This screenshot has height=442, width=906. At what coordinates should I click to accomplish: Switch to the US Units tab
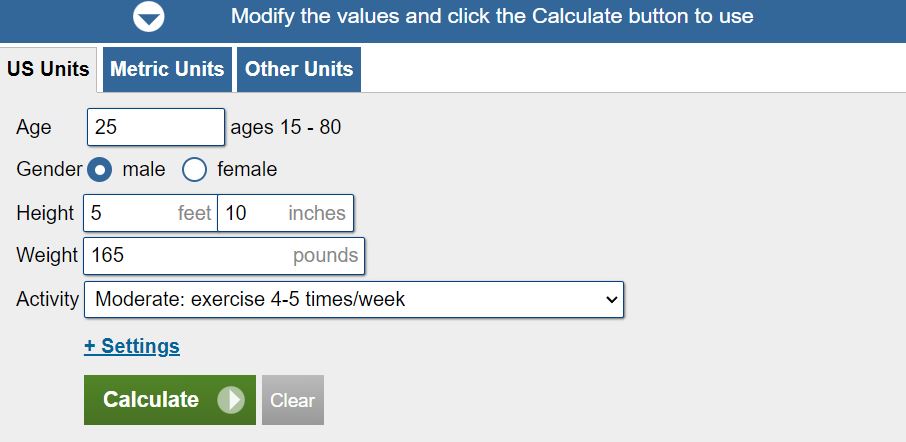coord(48,70)
